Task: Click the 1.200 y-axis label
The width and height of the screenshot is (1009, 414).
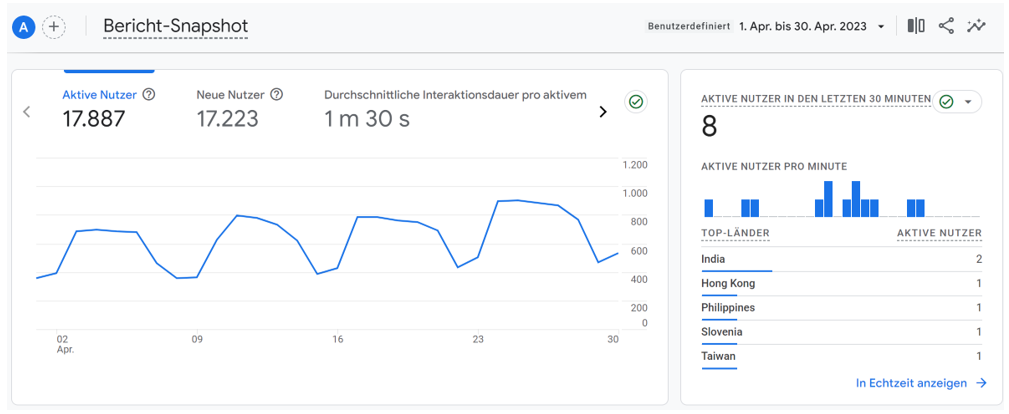Action: tap(634, 165)
